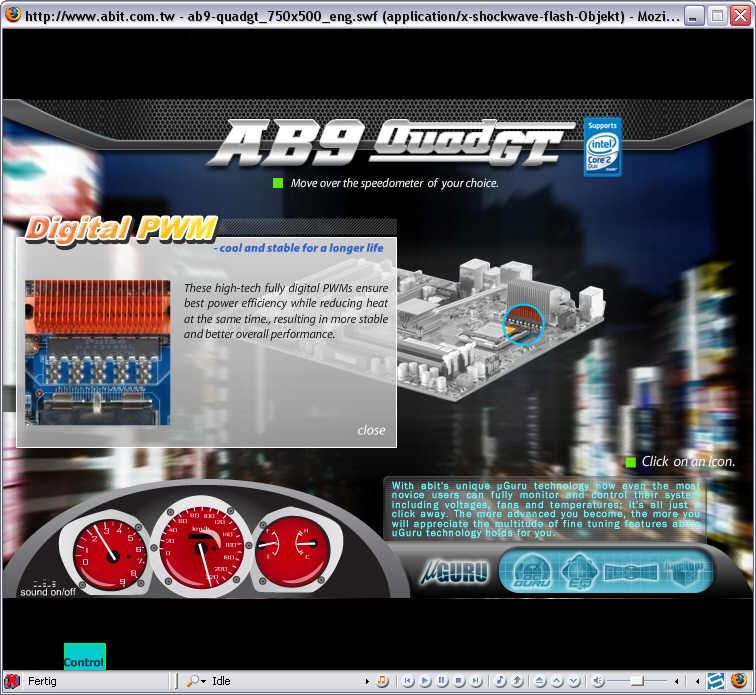
Task: Click 'Move over the speedometer of your choice' text
Action: click(394, 183)
